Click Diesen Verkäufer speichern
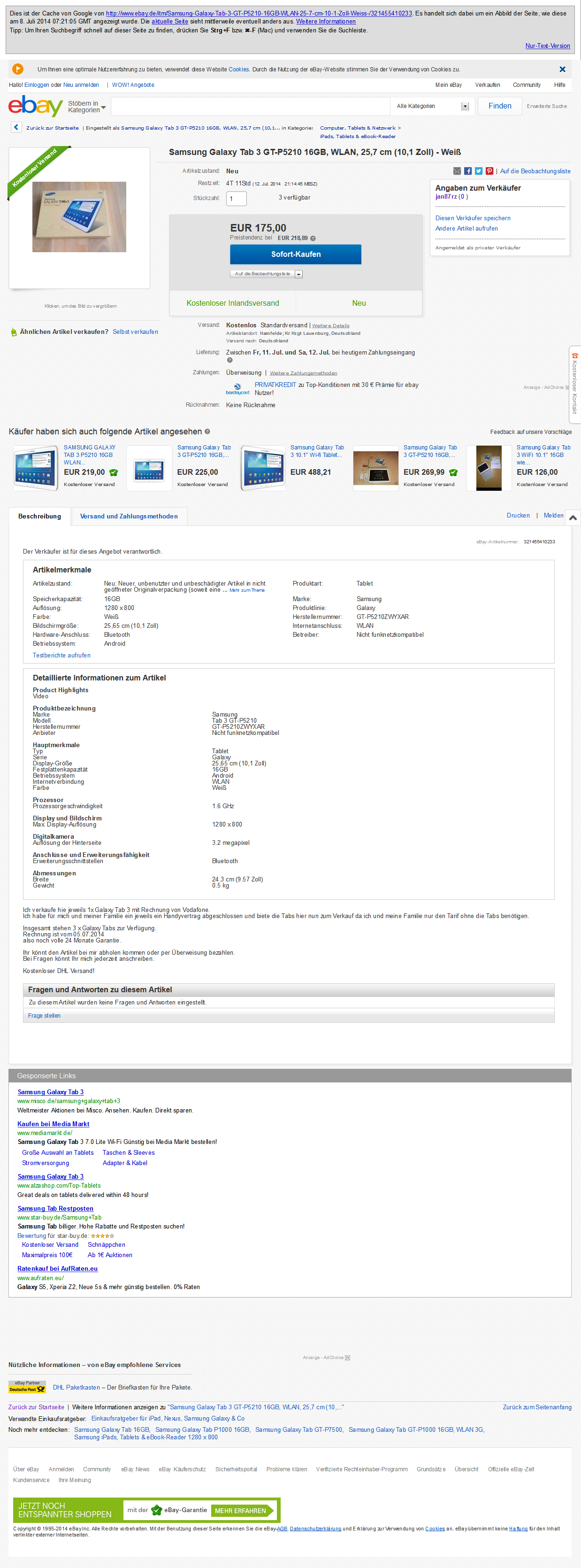This screenshot has width=581, height=1568. tap(473, 218)
